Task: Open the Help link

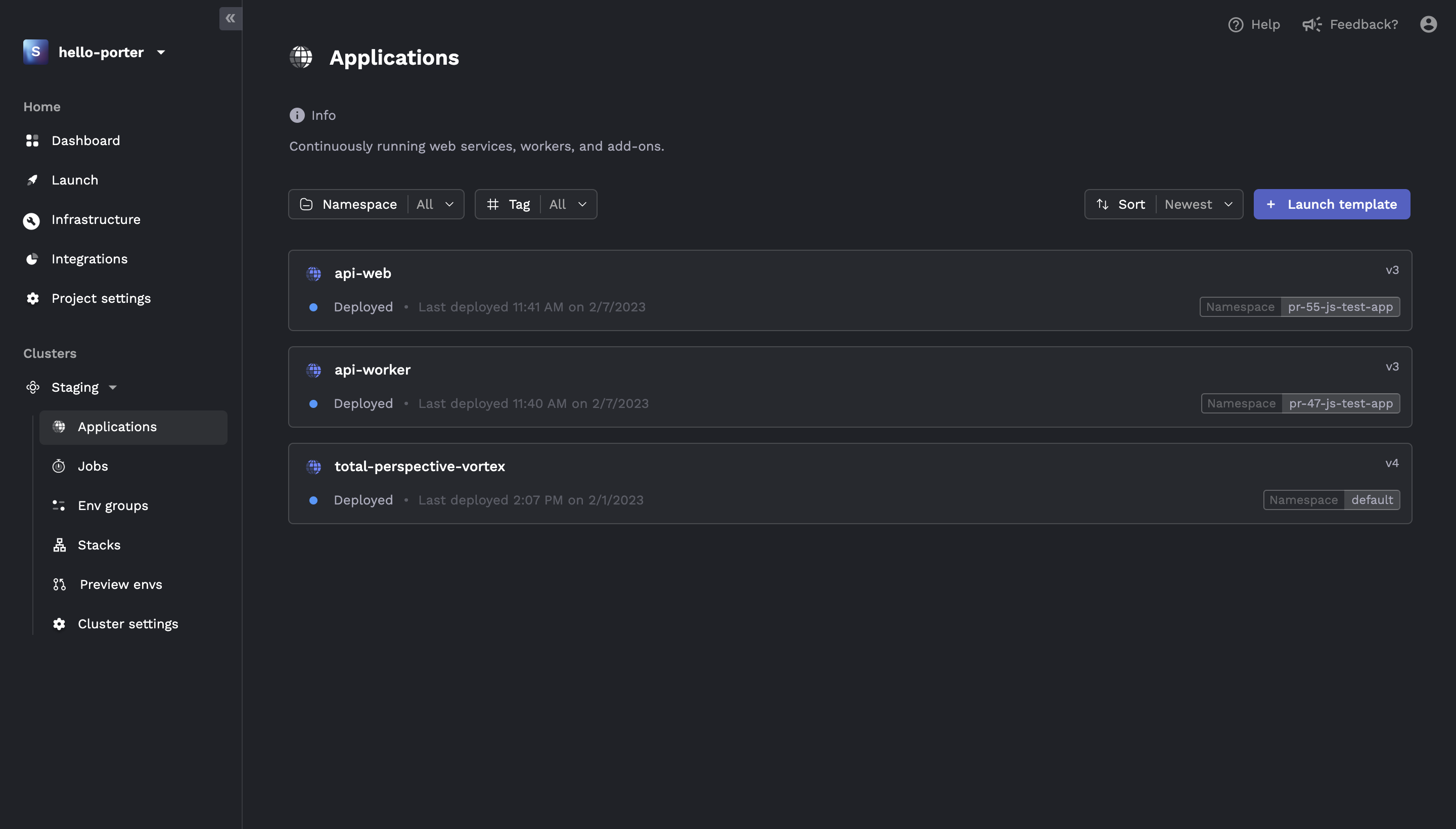Action: [1254, 24]
